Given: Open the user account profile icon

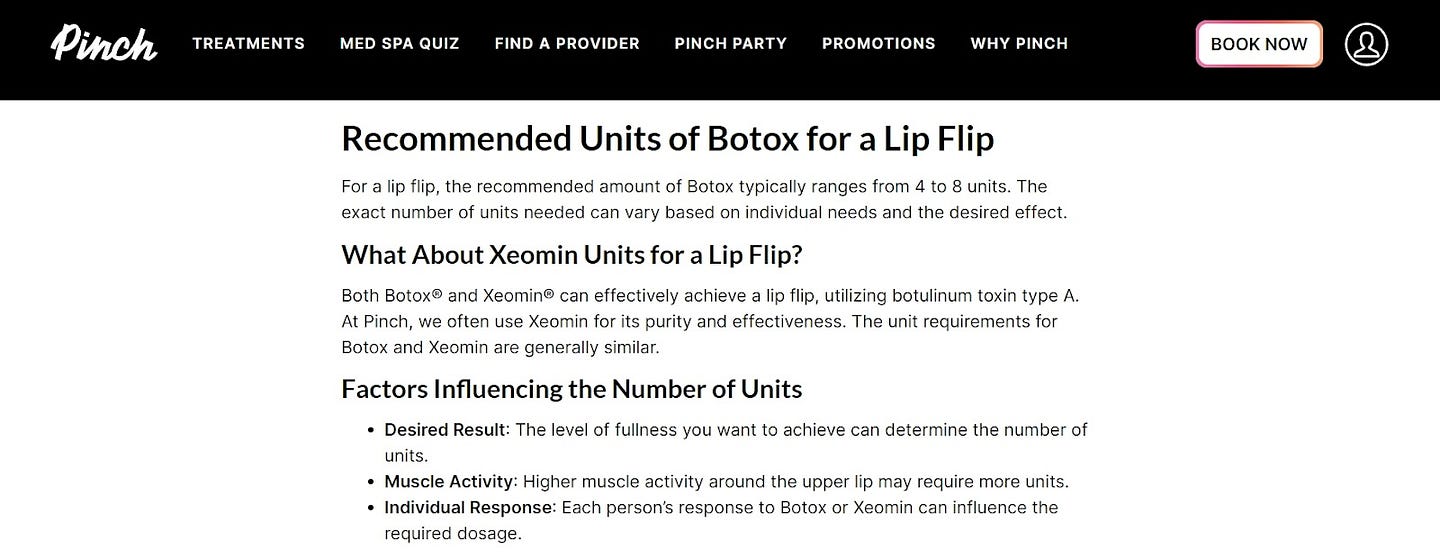Looking at the screenshot, I should click(1366, 44).
